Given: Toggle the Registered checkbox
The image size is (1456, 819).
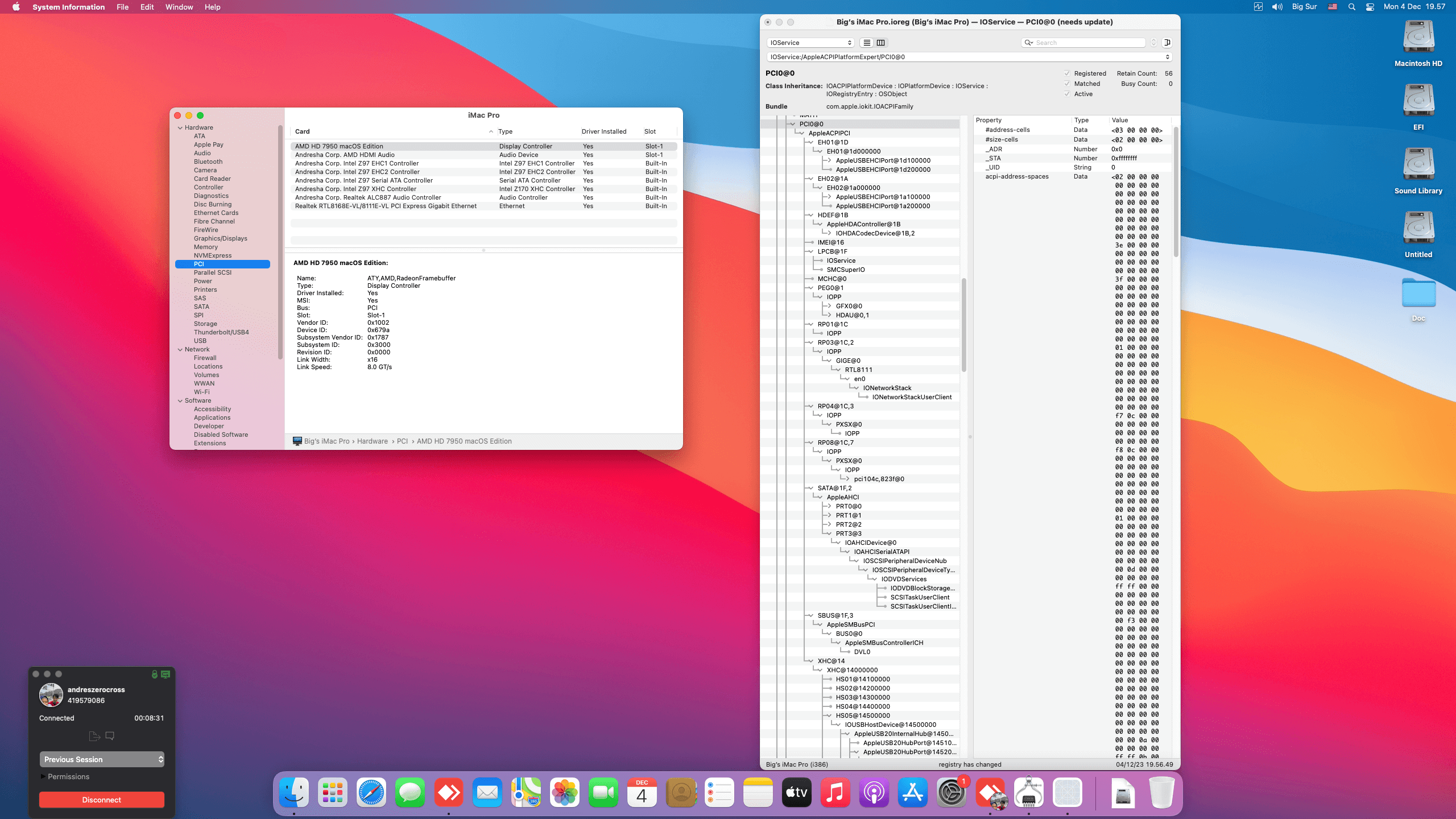Looking at the screenshot, I should click(x=1067, y=73).
